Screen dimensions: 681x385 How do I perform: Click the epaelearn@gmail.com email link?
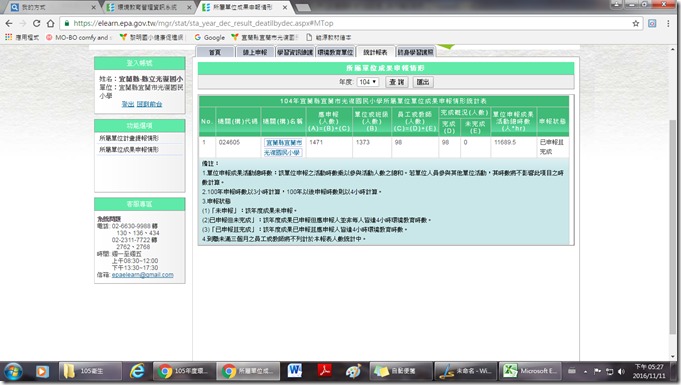[x=142, y=275]
